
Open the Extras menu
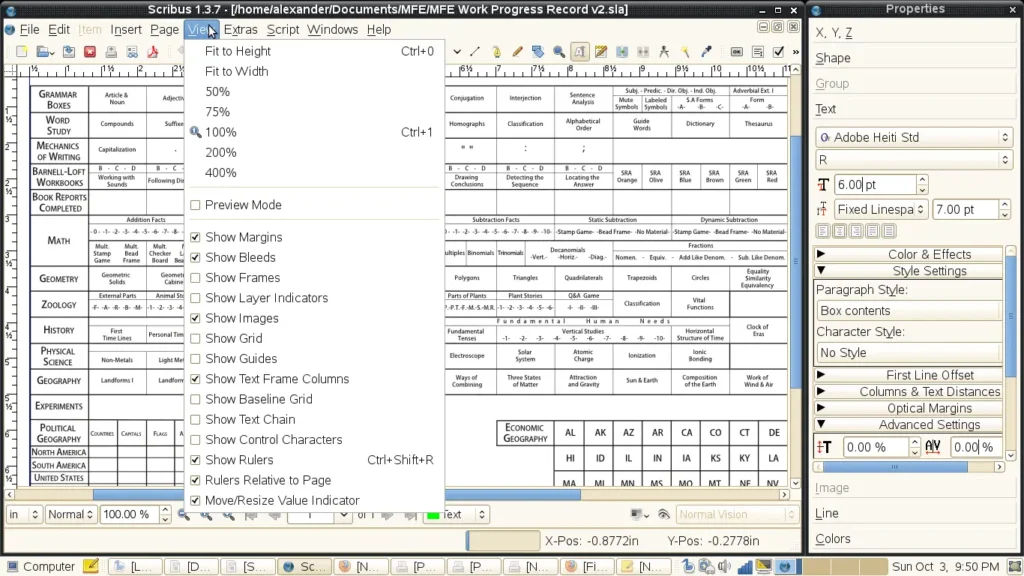click(240, 29)
